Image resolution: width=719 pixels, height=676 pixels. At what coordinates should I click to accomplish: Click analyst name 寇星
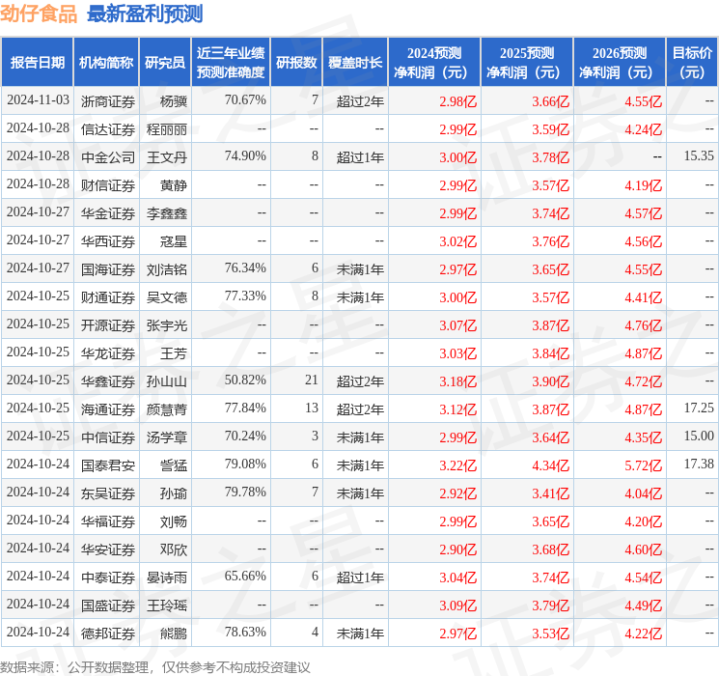coord(173,241)
